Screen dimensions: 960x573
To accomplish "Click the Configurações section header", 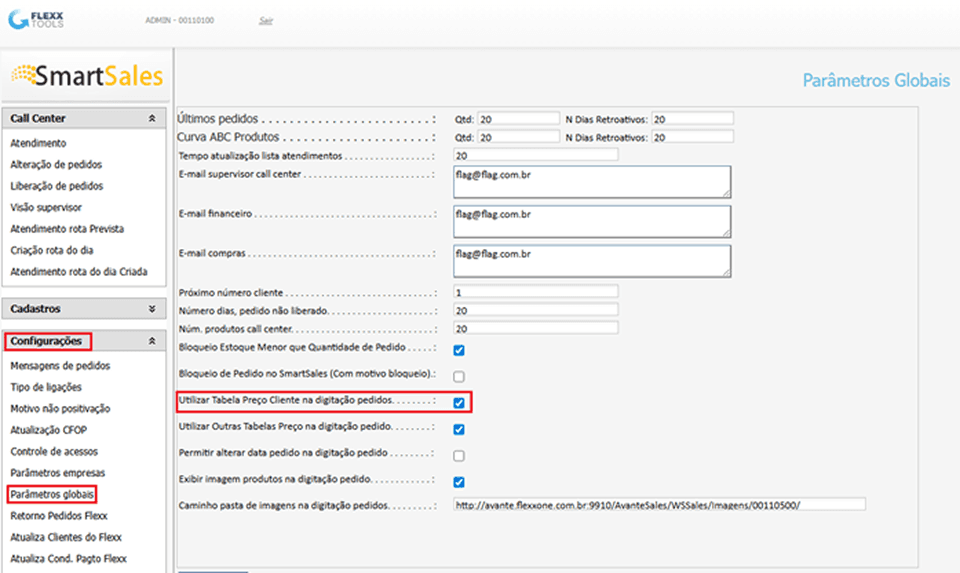I will click(x=84, y=341).
